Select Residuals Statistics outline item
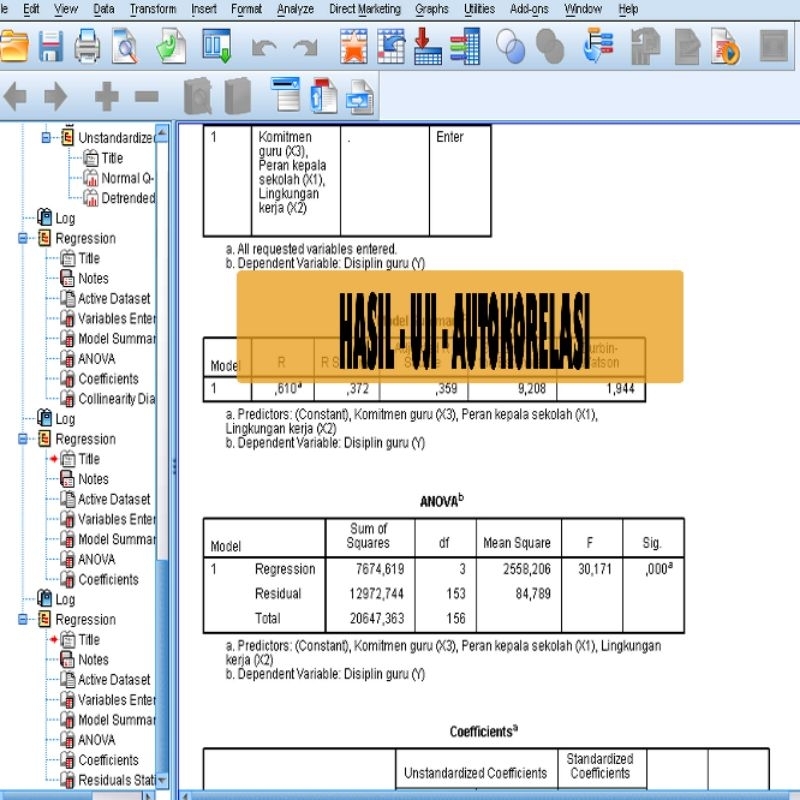 click(116, 780)
